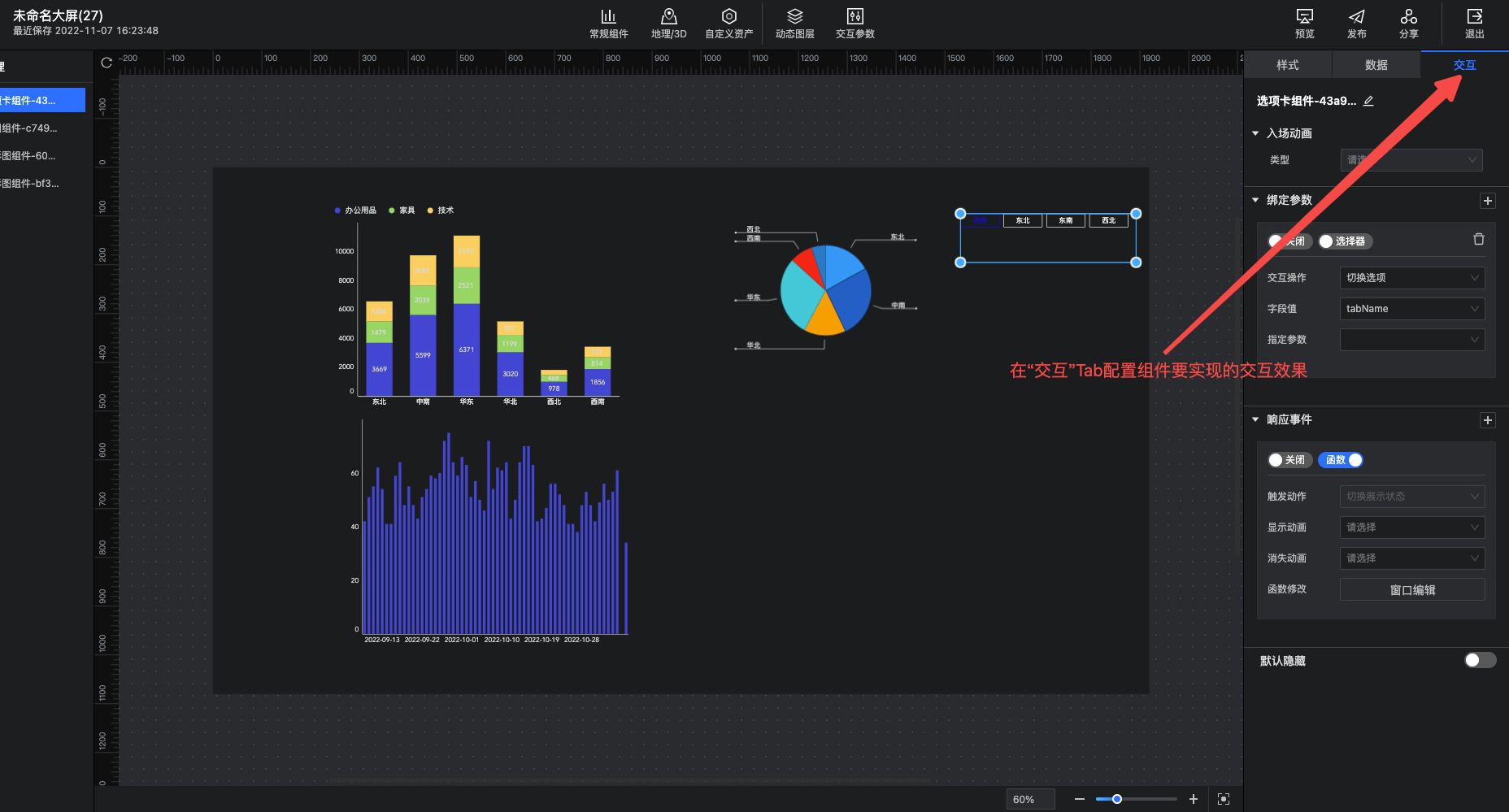Switch to the 数据 tab
1509x812 pixels.
[x=1376, y=65]
